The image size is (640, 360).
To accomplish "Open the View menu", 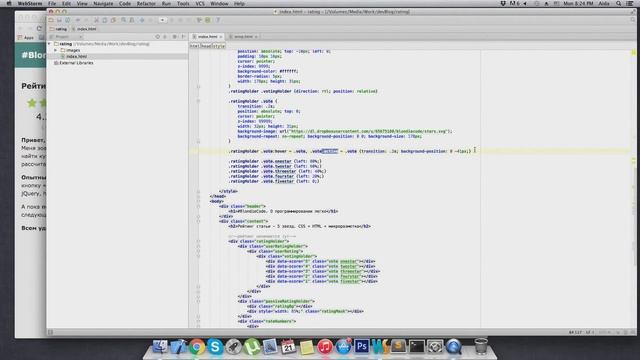I will 82,3.
